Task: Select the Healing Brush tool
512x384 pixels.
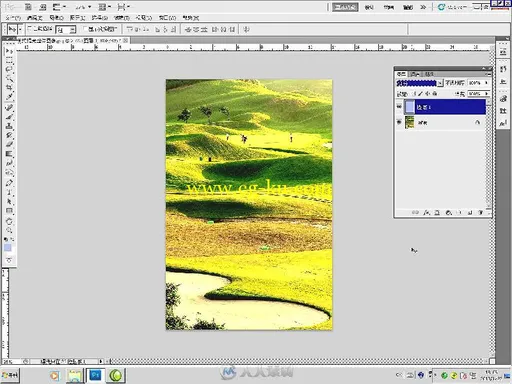Action: (9, 107)
